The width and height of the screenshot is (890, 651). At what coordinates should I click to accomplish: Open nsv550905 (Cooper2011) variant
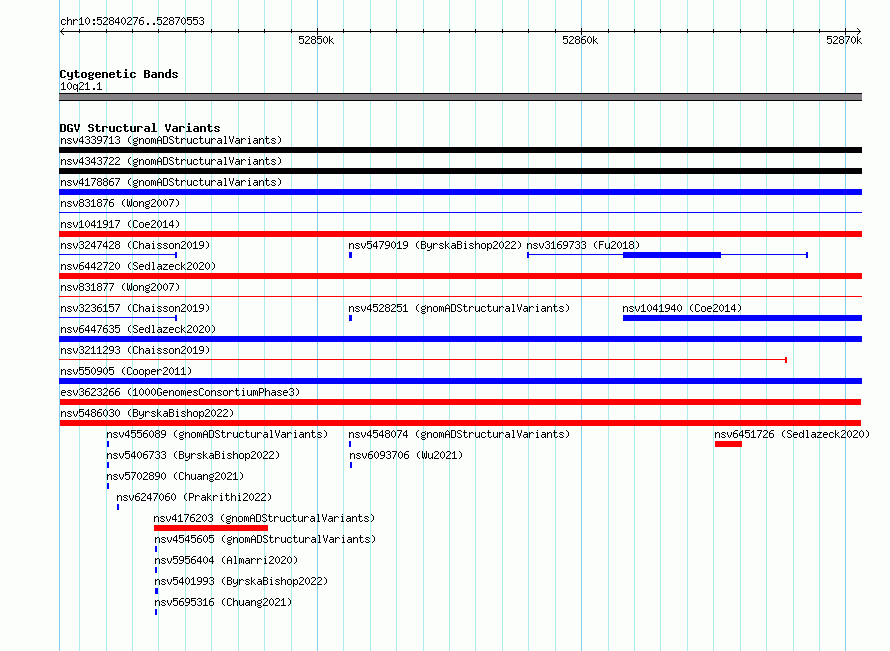click(126, 371)
